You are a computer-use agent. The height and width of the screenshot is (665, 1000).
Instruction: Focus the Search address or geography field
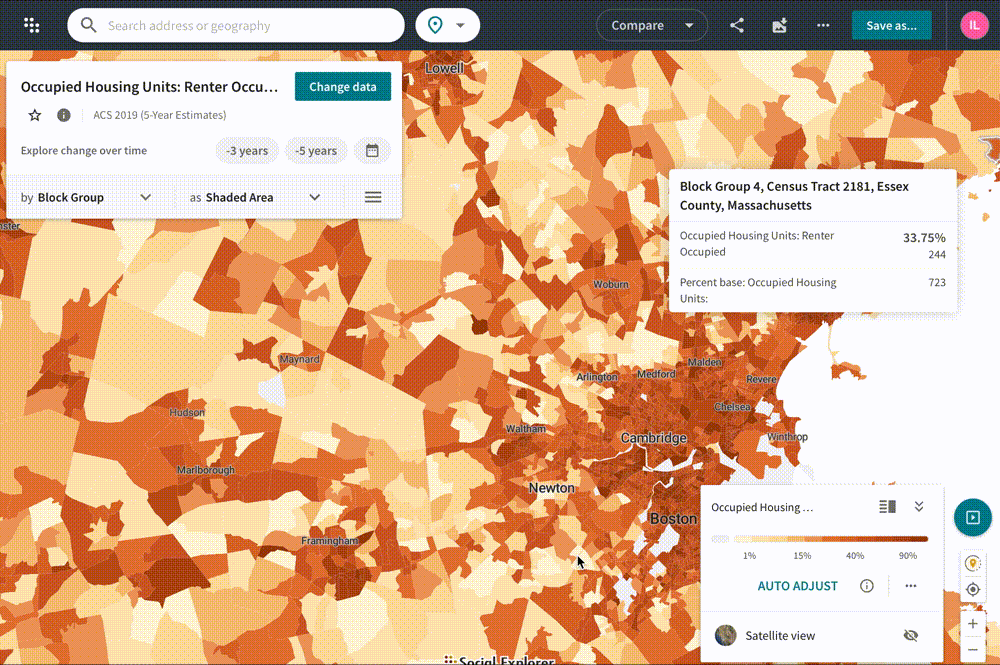click(235, 26)
